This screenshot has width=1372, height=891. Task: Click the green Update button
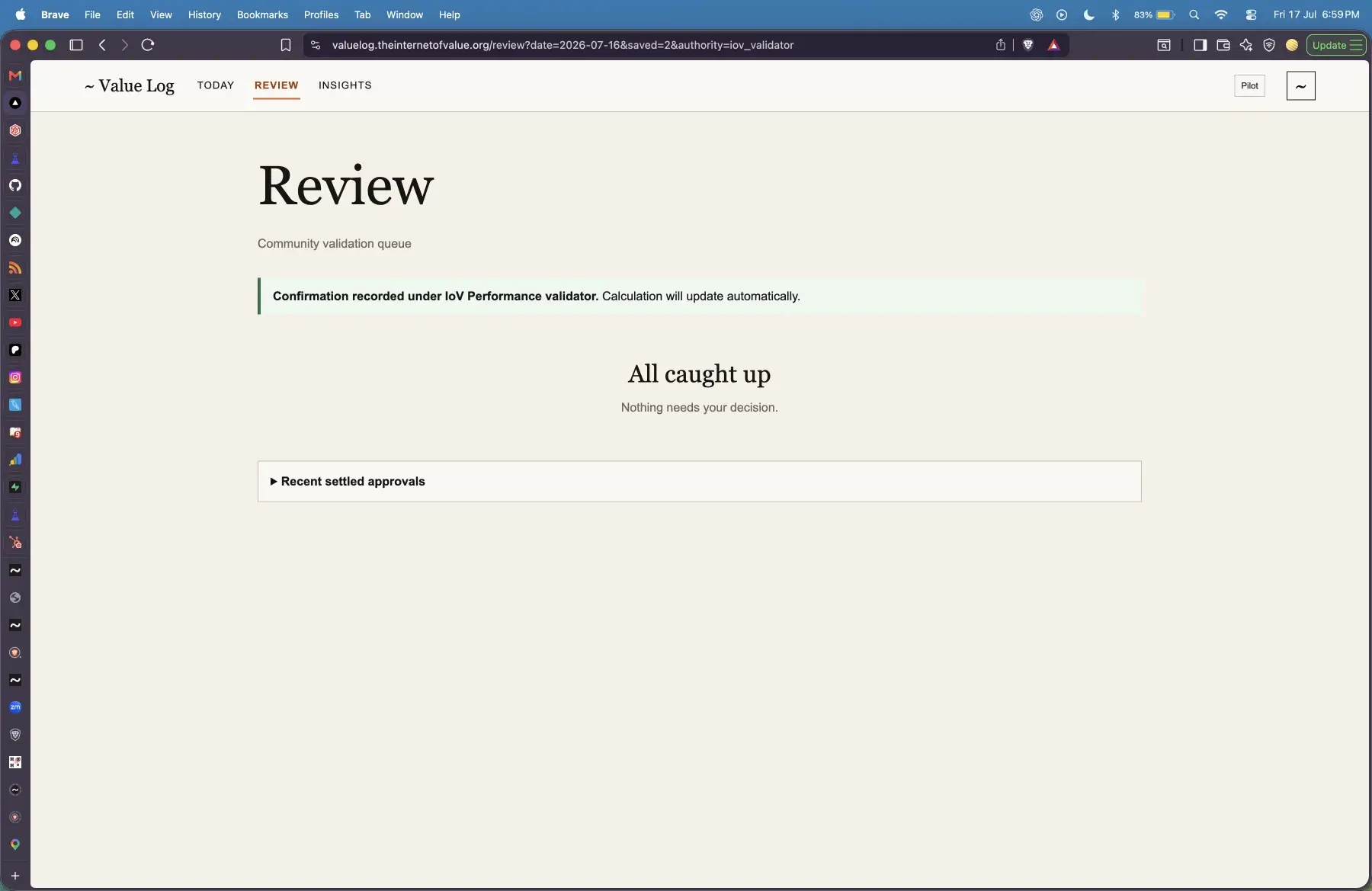tap(1336, 45)
